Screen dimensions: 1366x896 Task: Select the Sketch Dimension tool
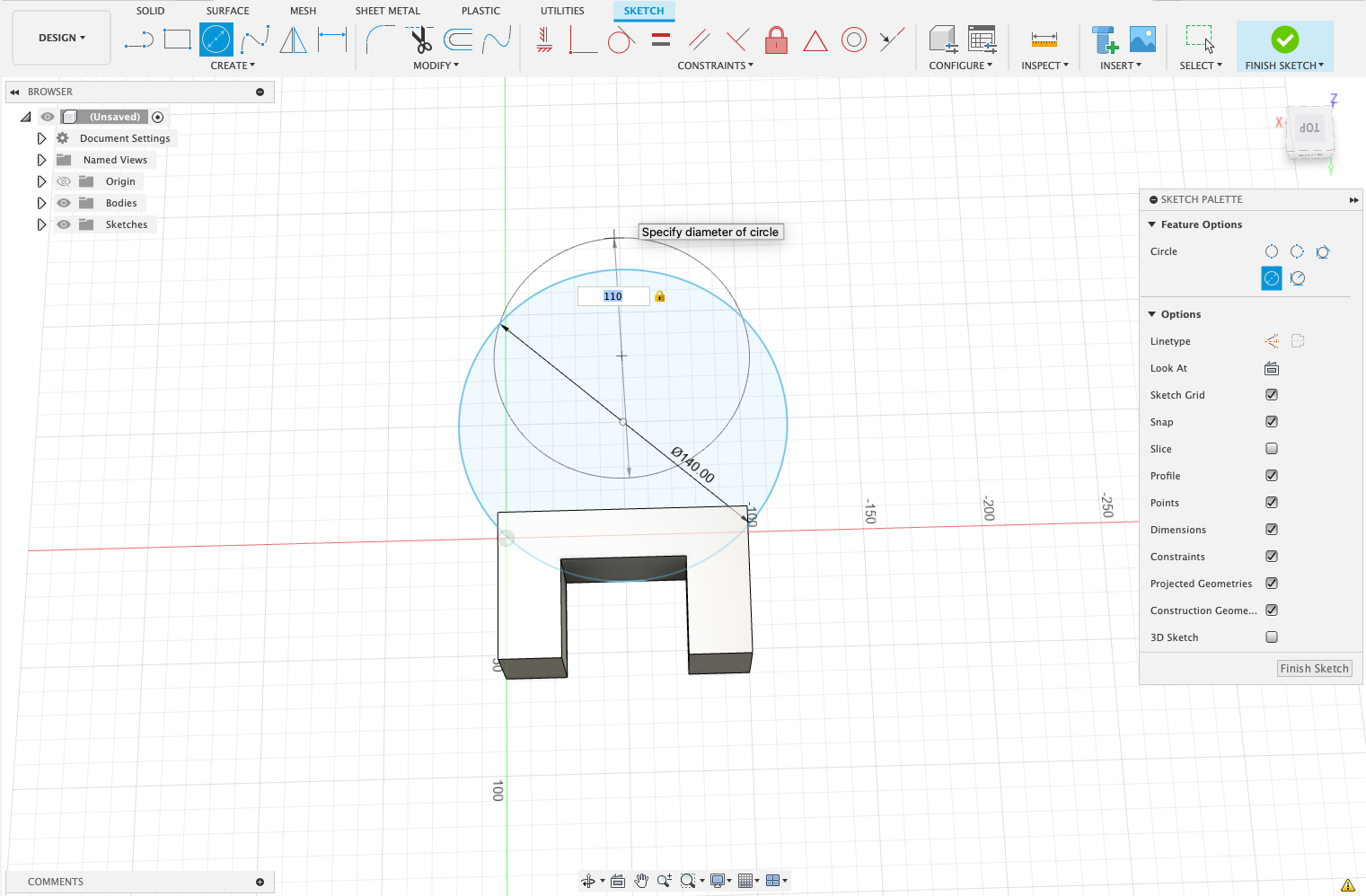[332, 40]
